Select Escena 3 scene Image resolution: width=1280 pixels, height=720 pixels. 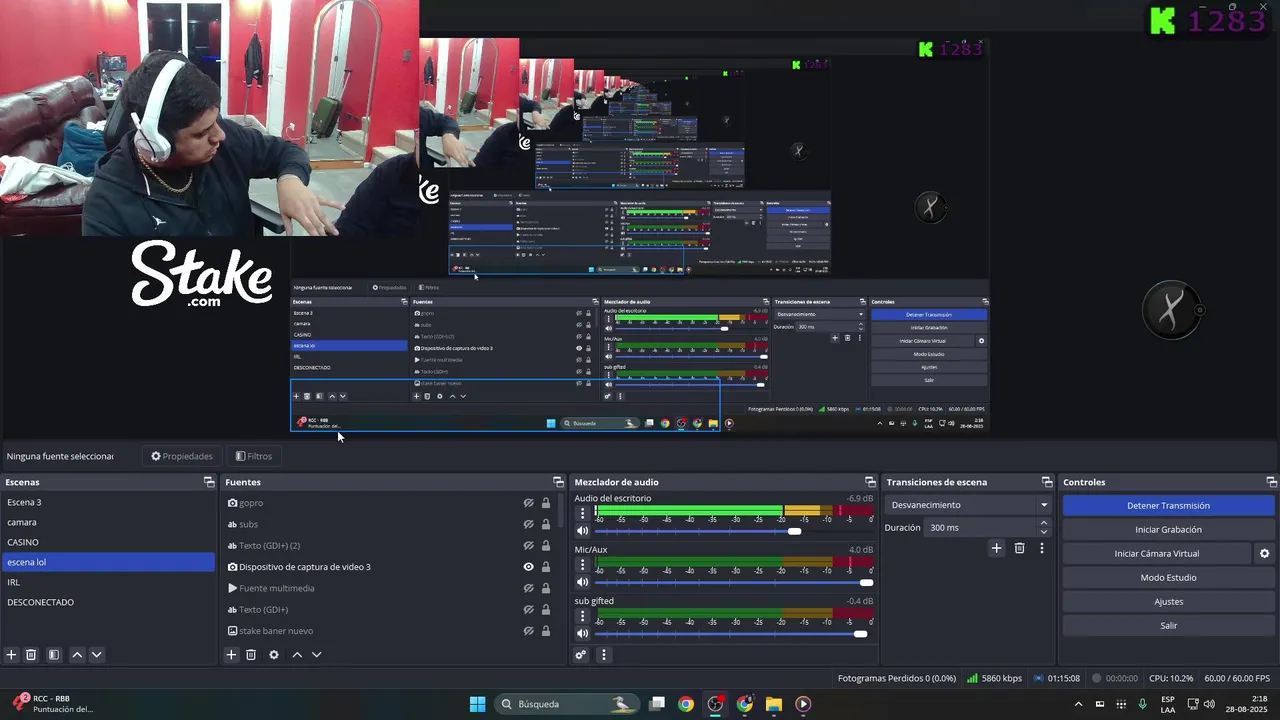click(108, 502)
